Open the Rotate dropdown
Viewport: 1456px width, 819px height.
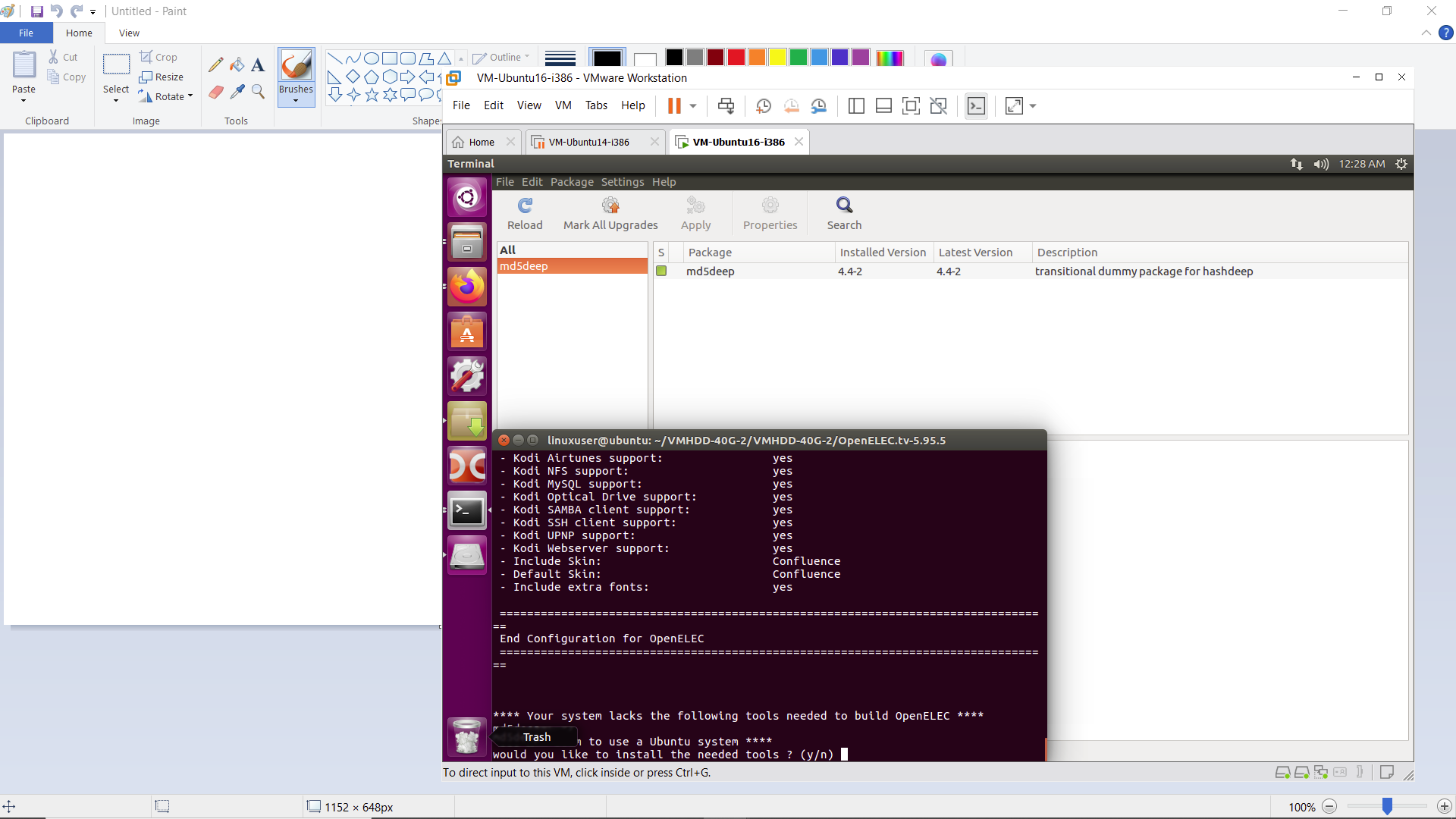(x=190, y=96)
